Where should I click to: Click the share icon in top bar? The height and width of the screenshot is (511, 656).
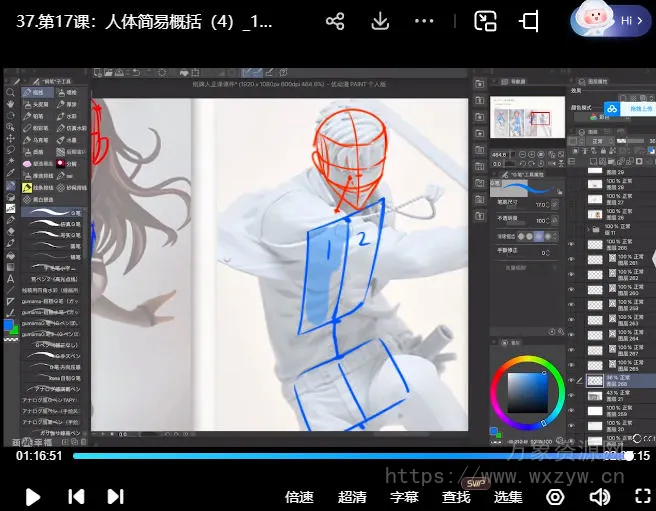[335, 21]
